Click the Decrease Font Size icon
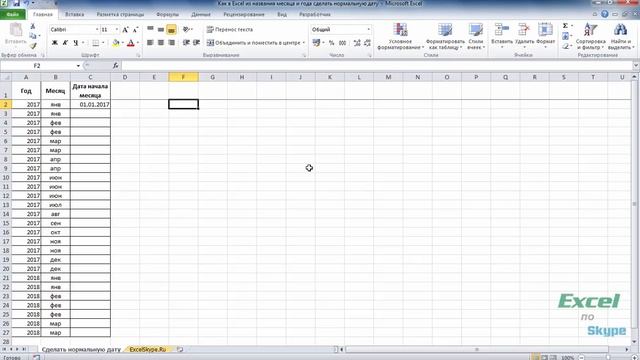The height and width of the screenshot is (360, 640). pos(135,30)
